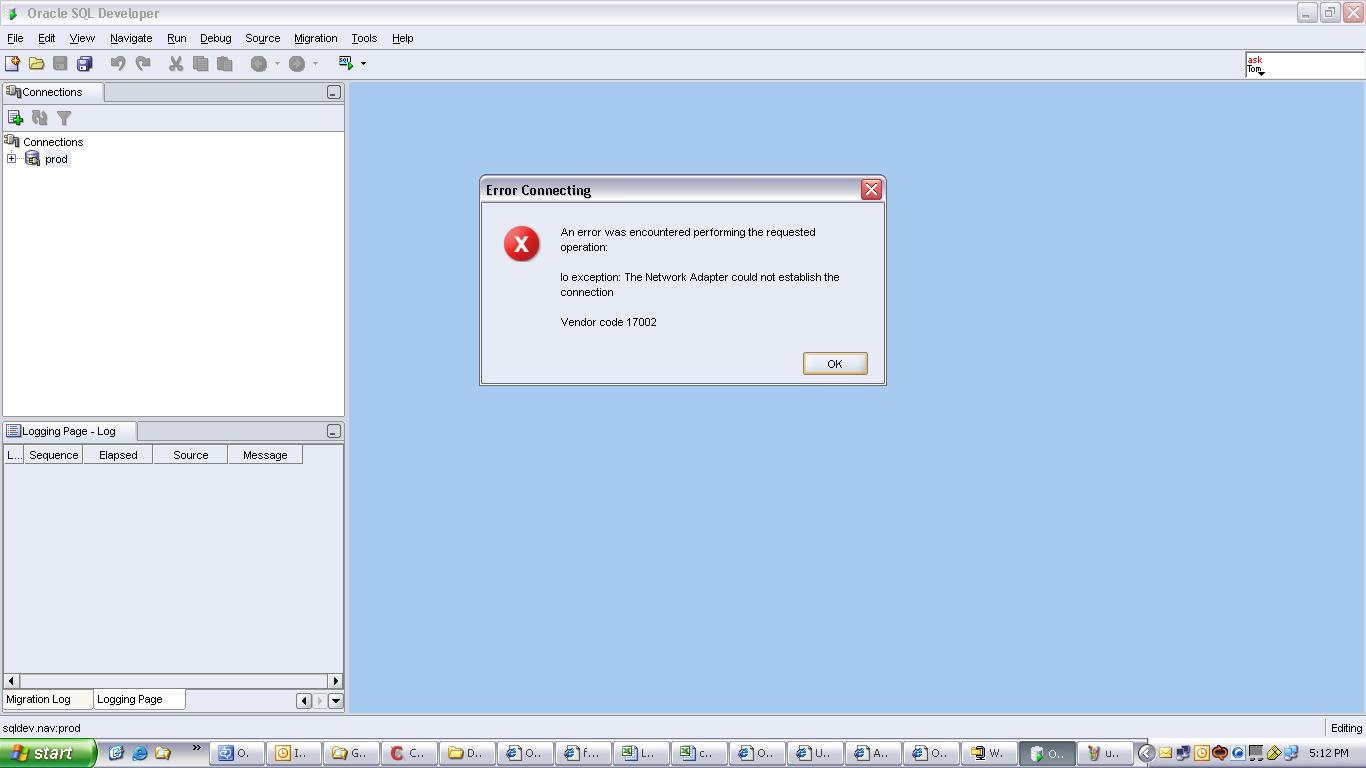Close the Error Connecting dialog

pyautogui.click(x=871, y=190)
